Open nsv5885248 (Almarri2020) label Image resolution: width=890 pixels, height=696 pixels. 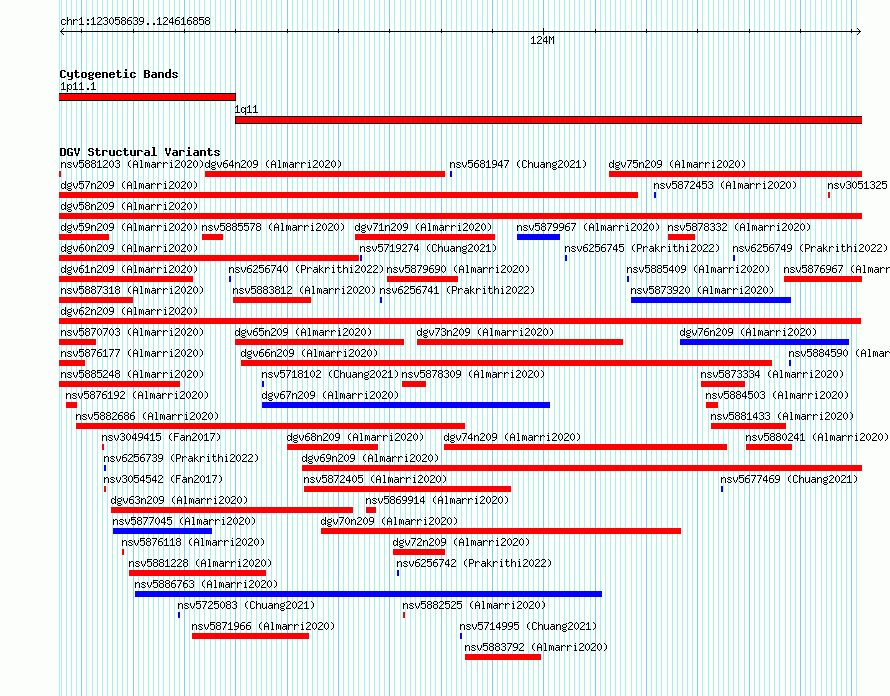(x=132, y=374)
